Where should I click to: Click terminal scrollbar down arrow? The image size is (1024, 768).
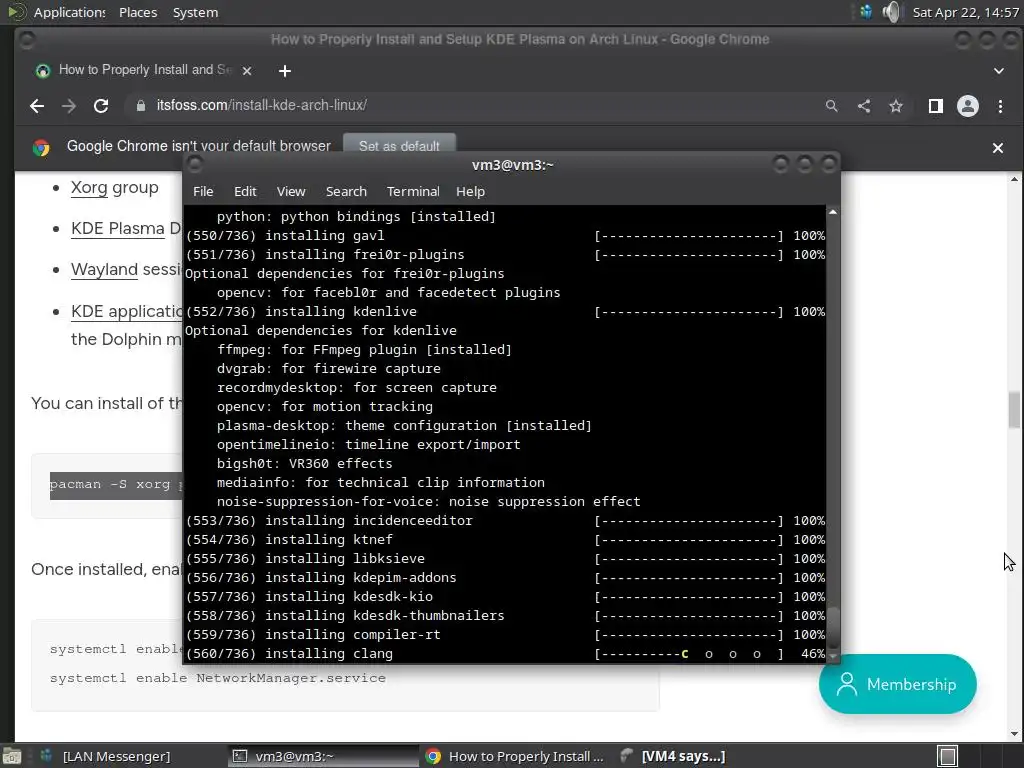(833, 656)
